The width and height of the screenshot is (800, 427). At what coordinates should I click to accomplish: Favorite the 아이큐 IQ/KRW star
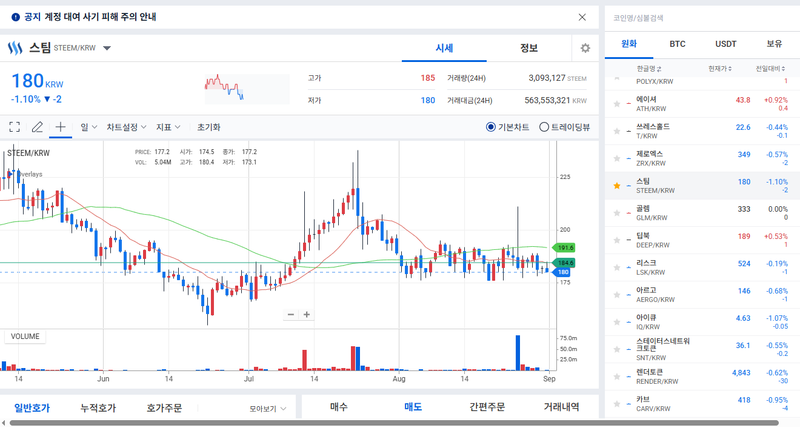coord(617,322)
